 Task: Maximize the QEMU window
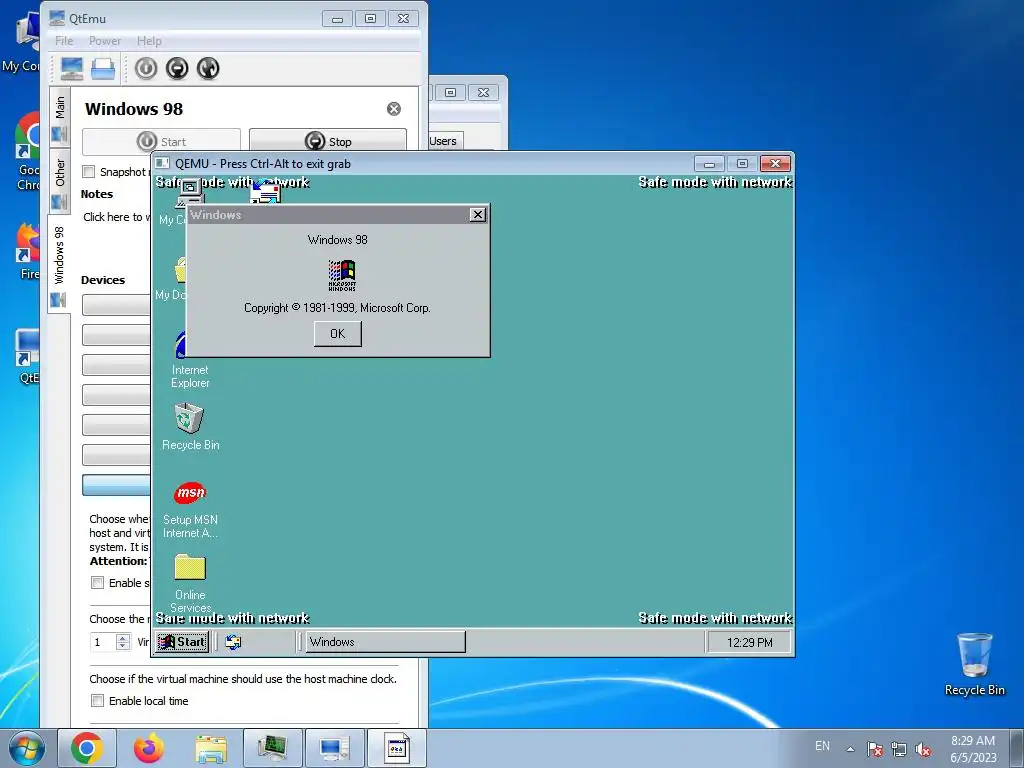[x=742, y=163]
